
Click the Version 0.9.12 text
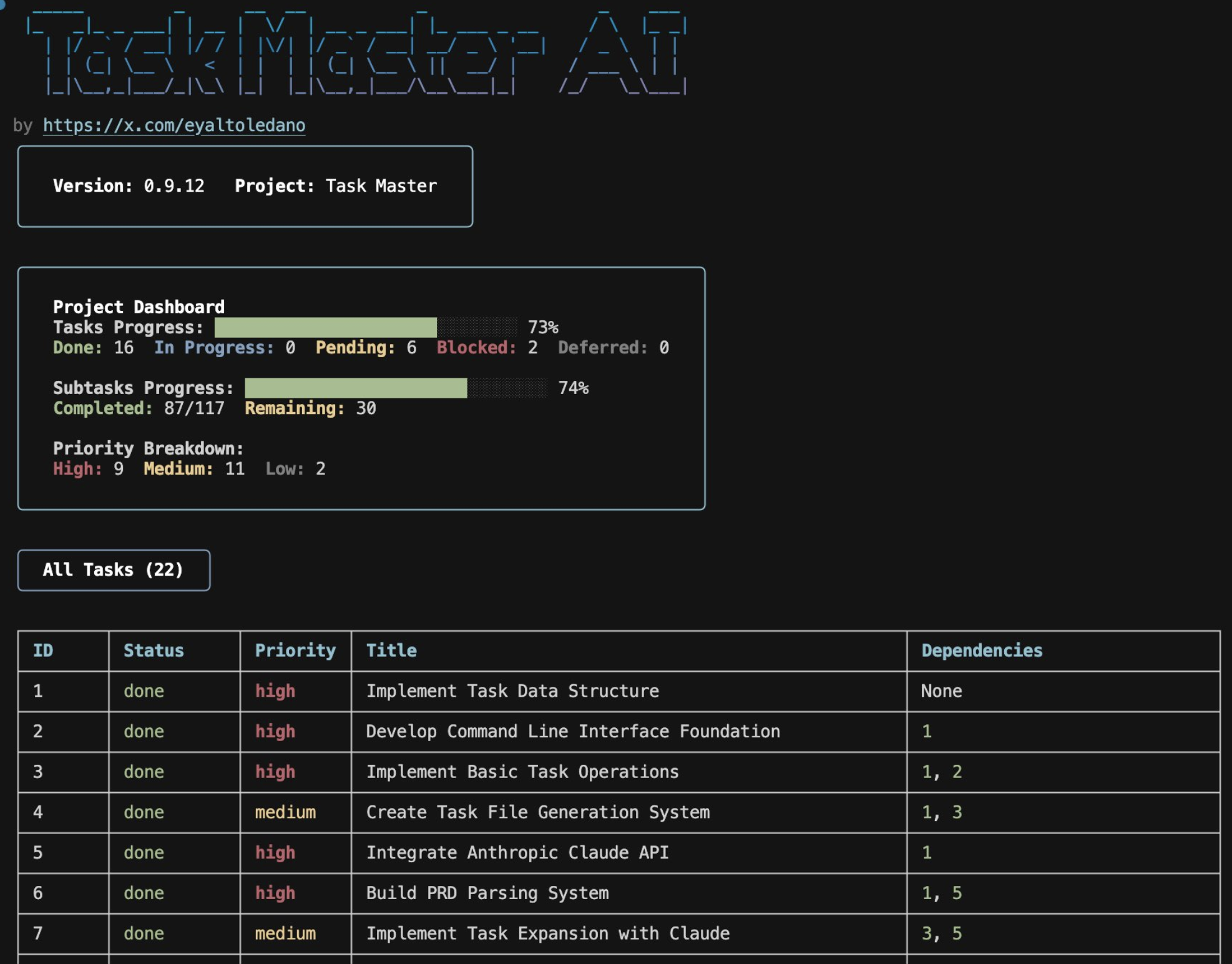(129, 186)
